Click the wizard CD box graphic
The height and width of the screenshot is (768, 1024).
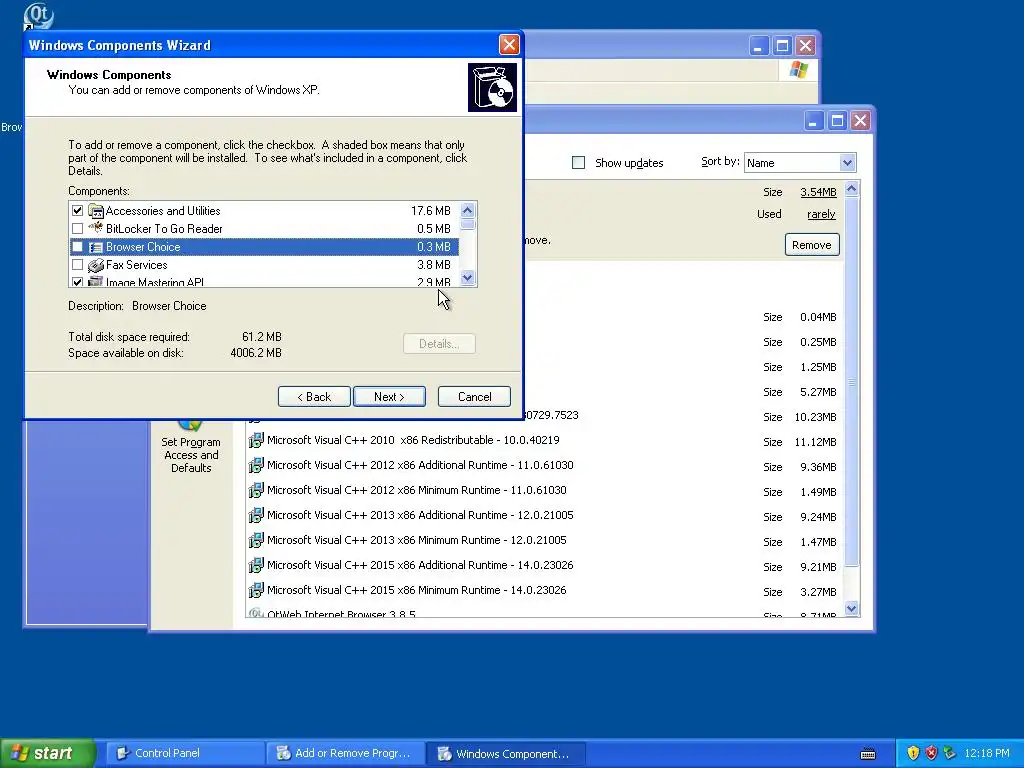coord(492,88)
